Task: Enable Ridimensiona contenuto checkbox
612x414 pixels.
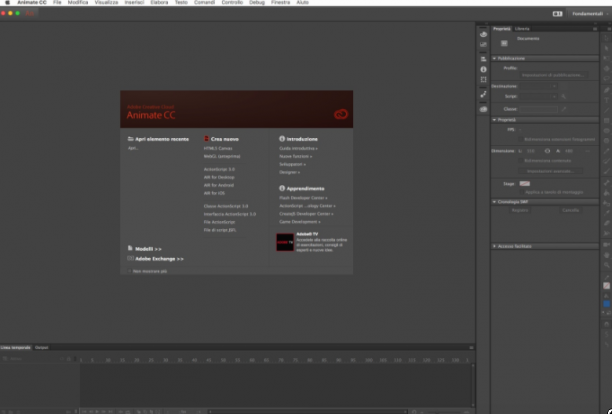Action: (x=521, y=161)
